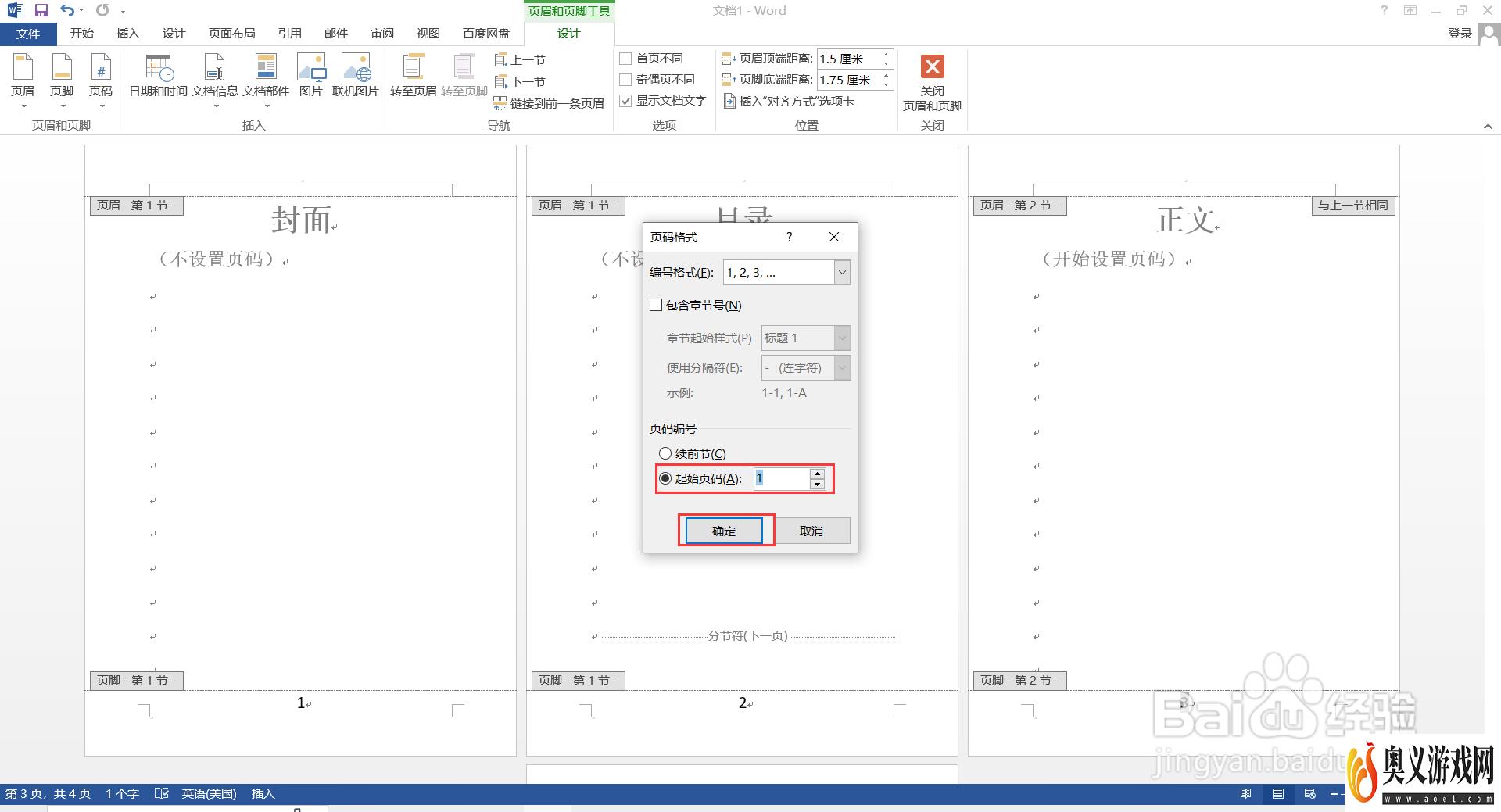
Task: Switch to print layout view in status bar
Action: [1278, 793]
